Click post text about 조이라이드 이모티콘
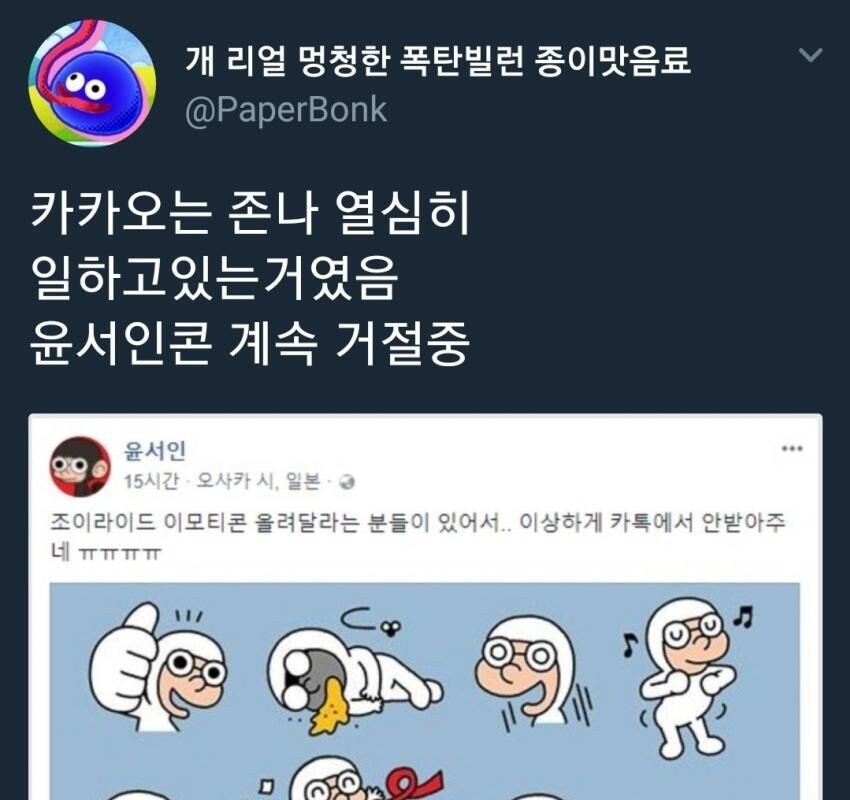The width and height of the screenshot is (850, 800). tap(418, 537)
